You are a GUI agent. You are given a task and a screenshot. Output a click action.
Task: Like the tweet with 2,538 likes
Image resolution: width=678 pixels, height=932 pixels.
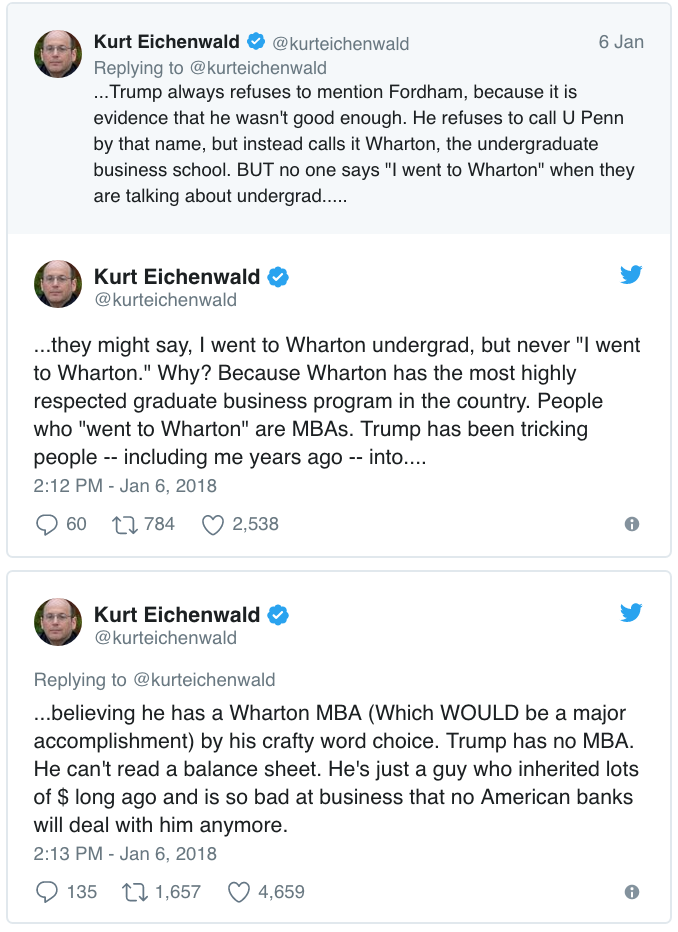[x=213, y=524]
